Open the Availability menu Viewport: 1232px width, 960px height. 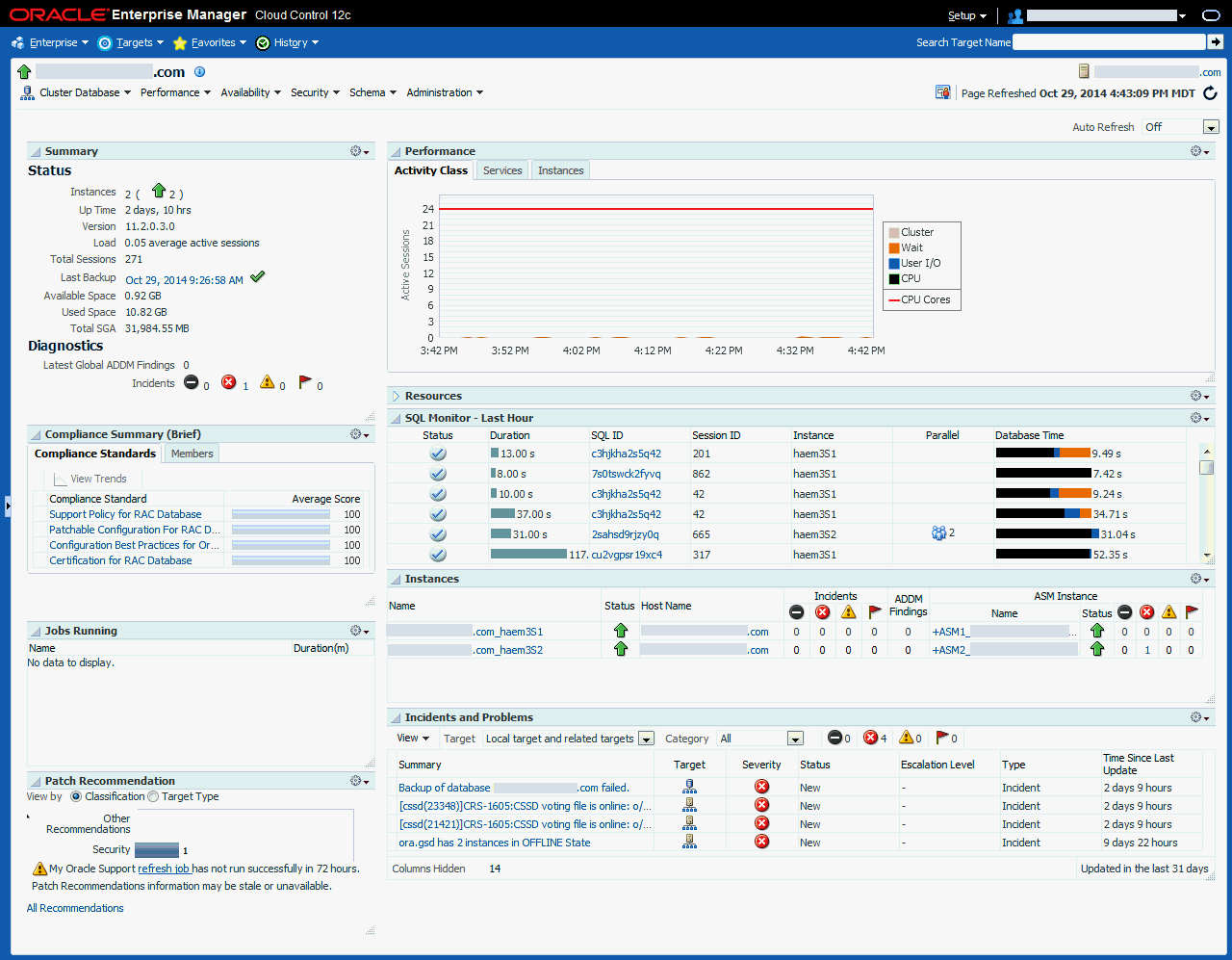(250, 92)
